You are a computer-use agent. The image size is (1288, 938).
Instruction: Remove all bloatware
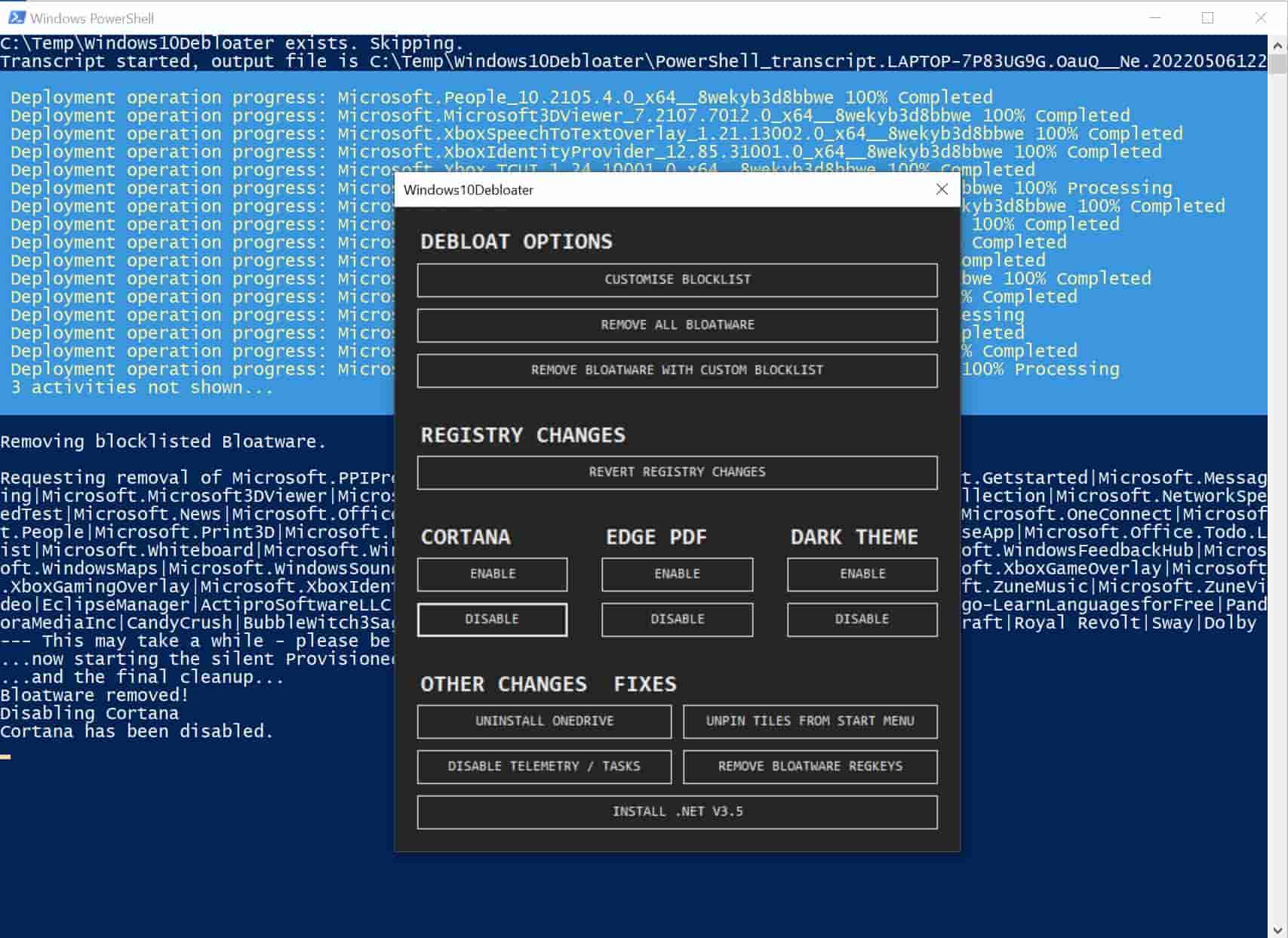[677, 325]
